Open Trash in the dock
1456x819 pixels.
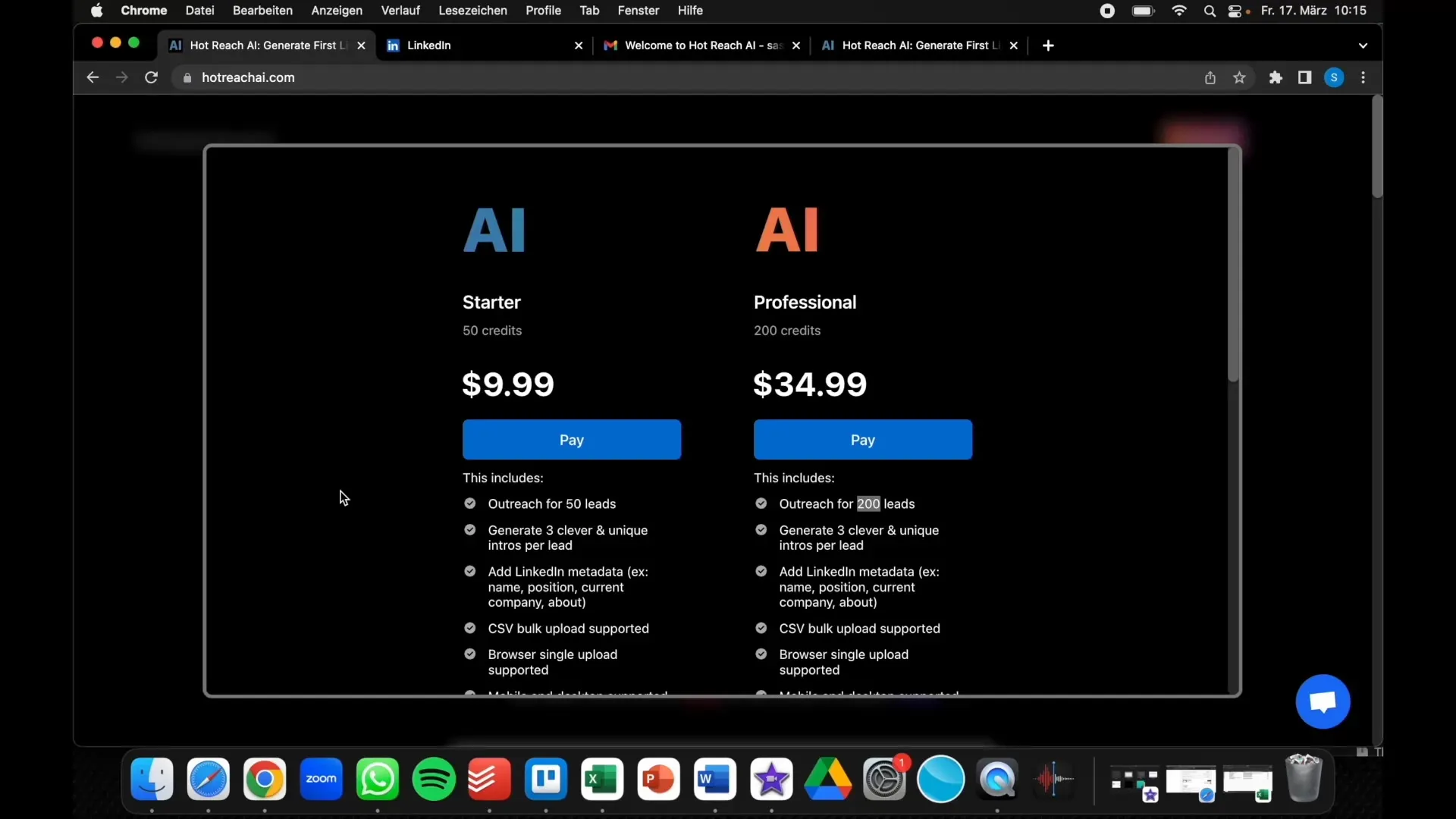pos(1304,779)
